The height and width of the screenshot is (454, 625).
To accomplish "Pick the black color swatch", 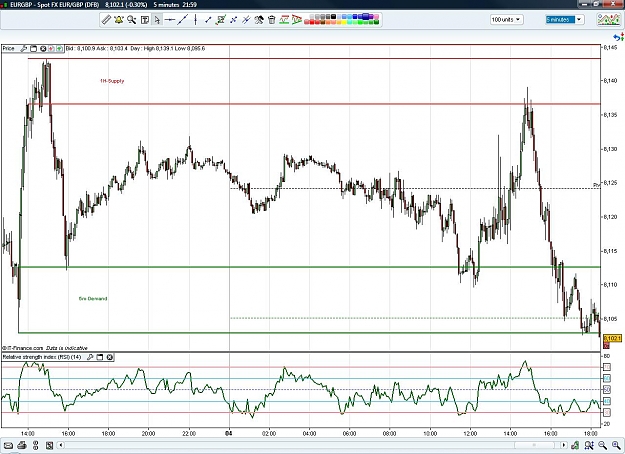I will [x=334, y=16].
